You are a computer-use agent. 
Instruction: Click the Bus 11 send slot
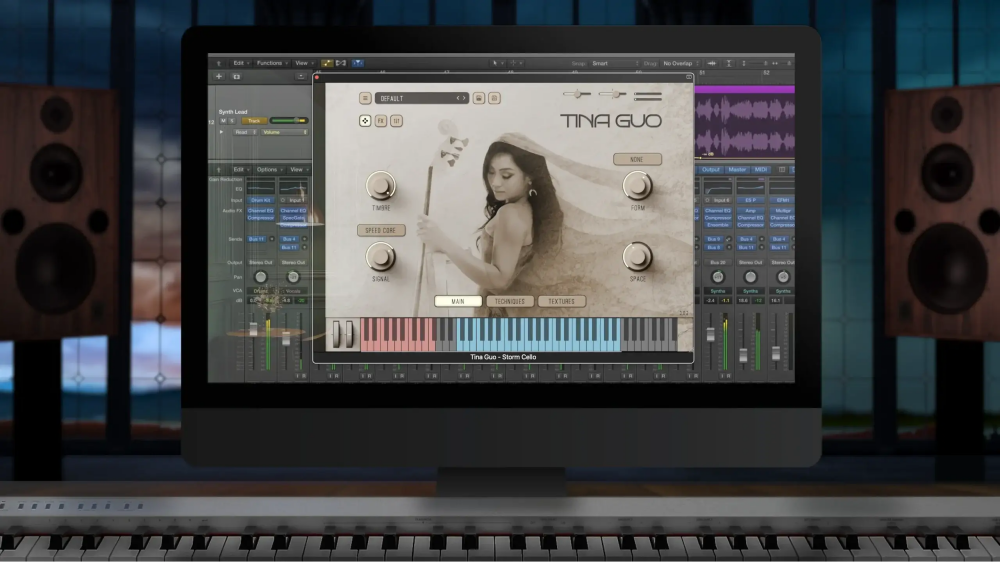click(x=256, y=239)
